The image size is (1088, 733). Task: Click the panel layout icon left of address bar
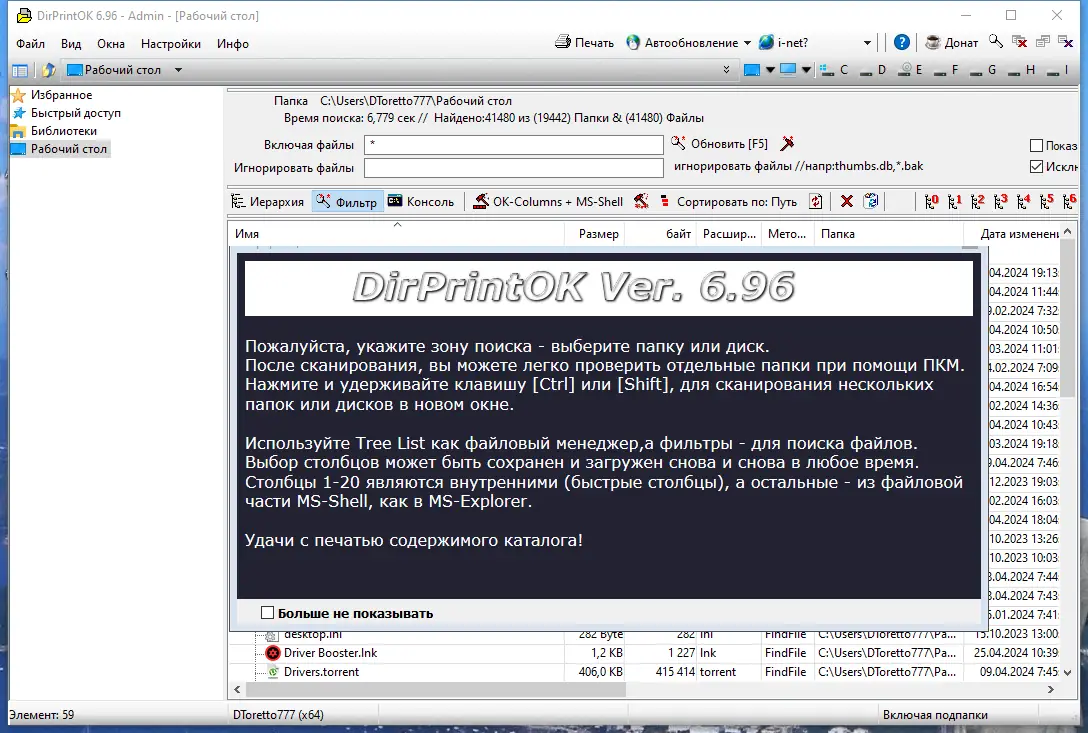20,70
